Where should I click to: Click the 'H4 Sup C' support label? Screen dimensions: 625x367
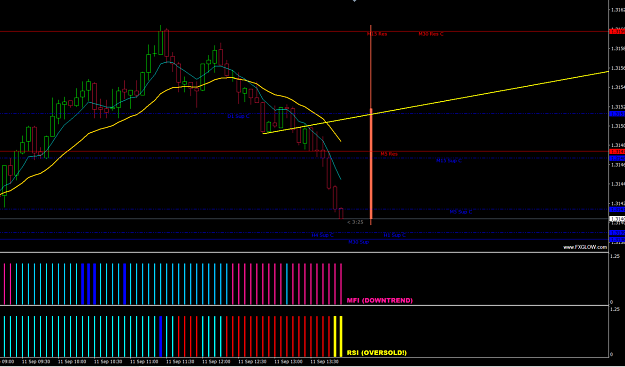pos(322,235)
